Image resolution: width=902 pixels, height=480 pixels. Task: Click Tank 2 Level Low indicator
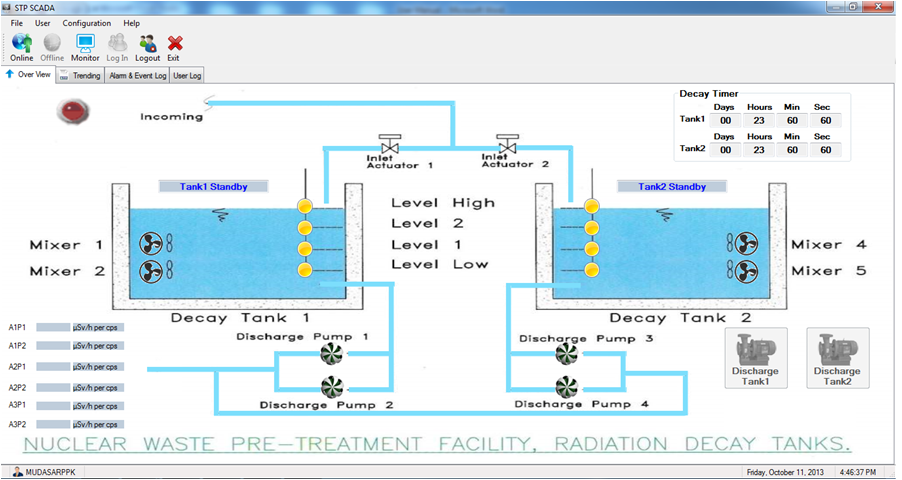pos(592,270)
